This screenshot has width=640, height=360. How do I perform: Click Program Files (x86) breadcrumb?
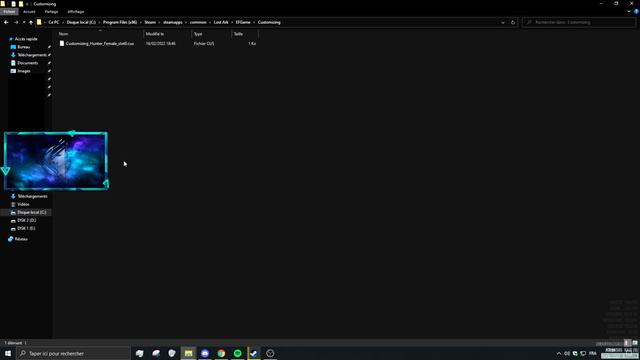coord(120,22)
